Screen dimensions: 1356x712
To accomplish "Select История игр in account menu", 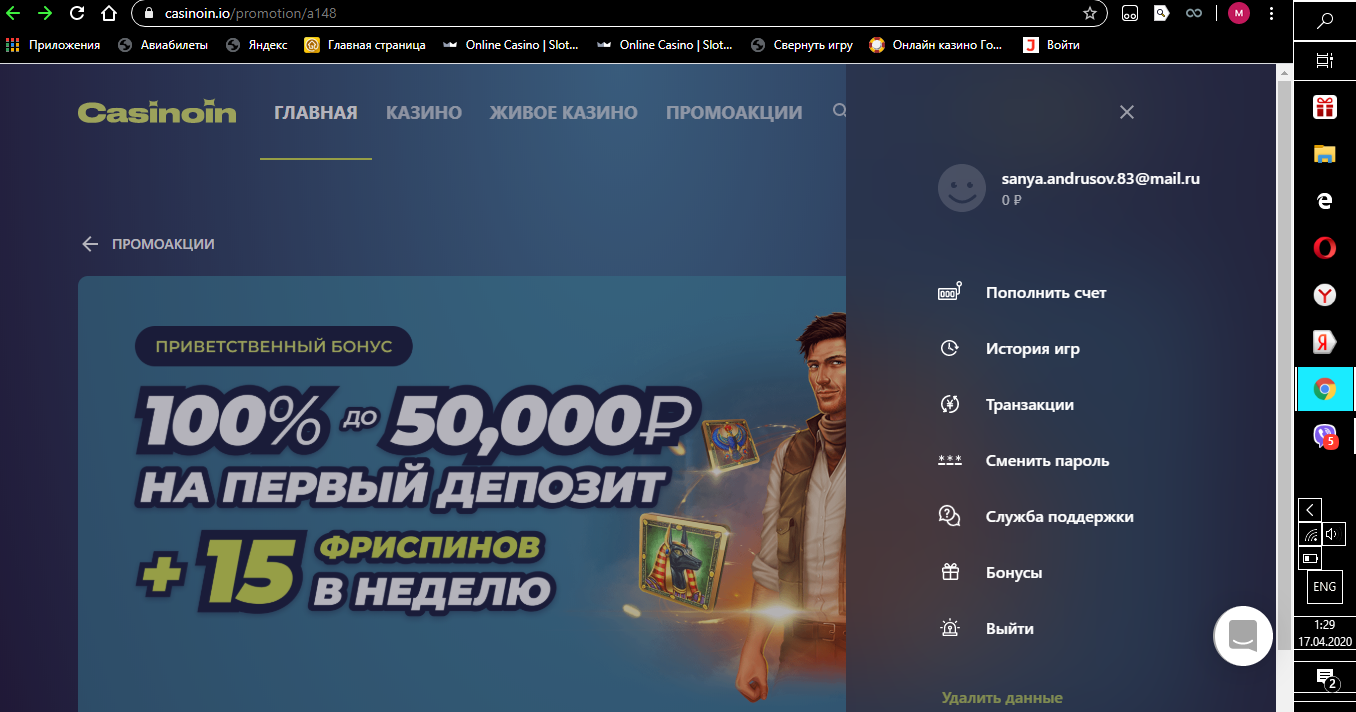I will point(1033,349).
